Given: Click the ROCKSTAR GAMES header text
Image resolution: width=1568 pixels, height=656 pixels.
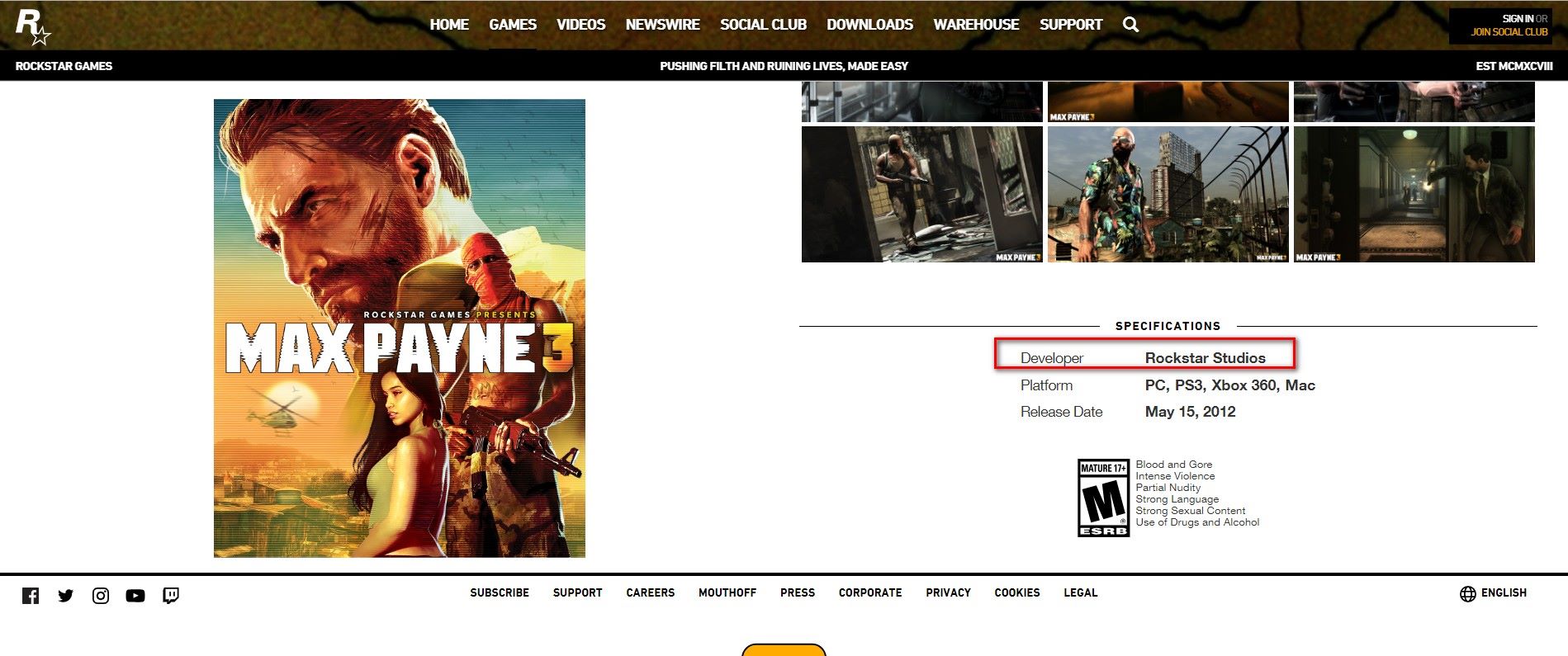Looking at the screenshot, I should pos(64,66).
